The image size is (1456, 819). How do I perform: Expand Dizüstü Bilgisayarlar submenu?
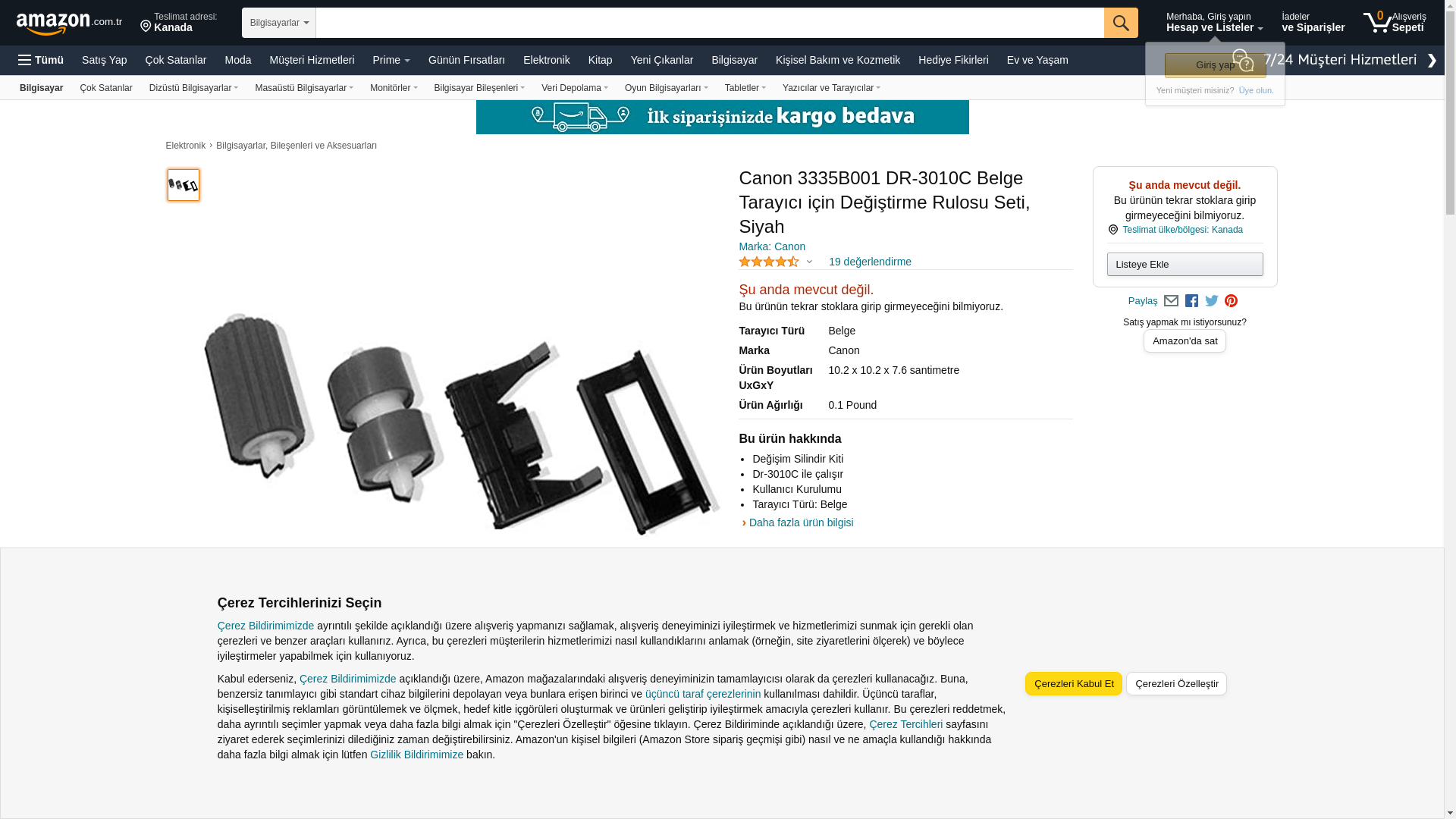[x=193, y=88]
